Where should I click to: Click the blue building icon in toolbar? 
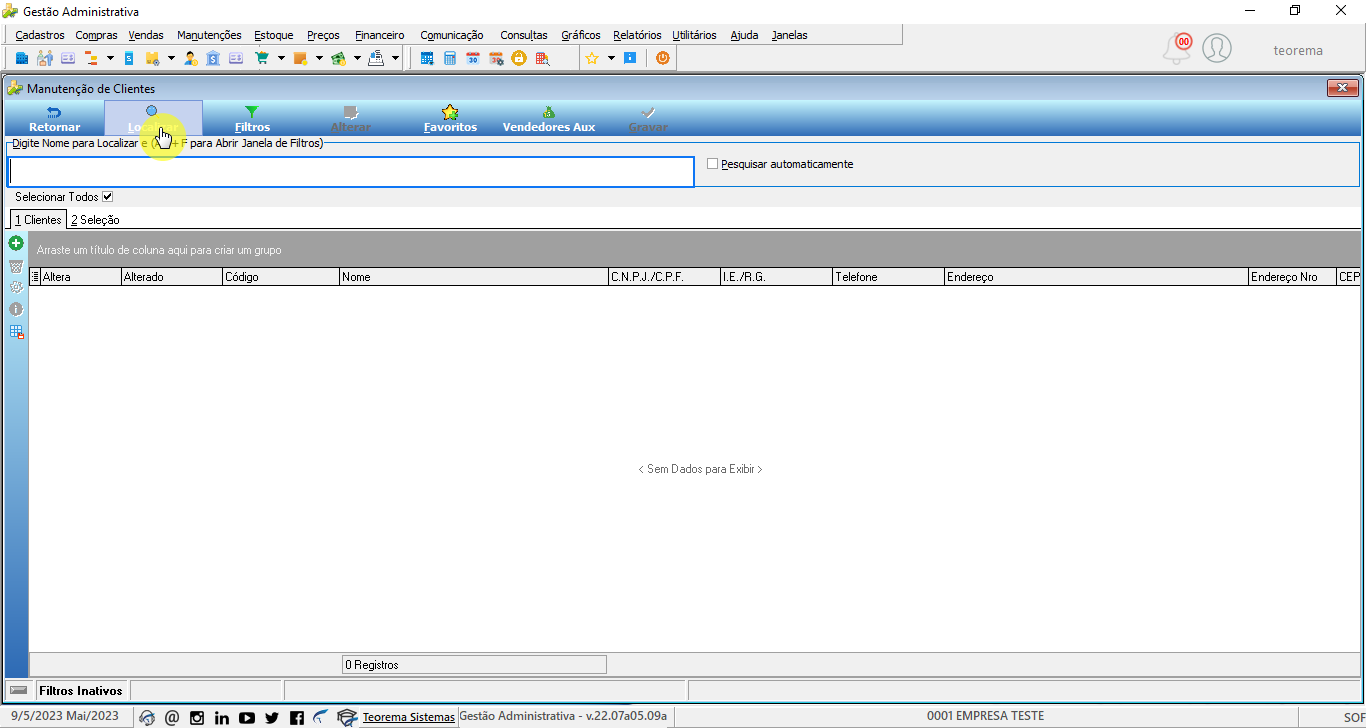coord(22,58)
